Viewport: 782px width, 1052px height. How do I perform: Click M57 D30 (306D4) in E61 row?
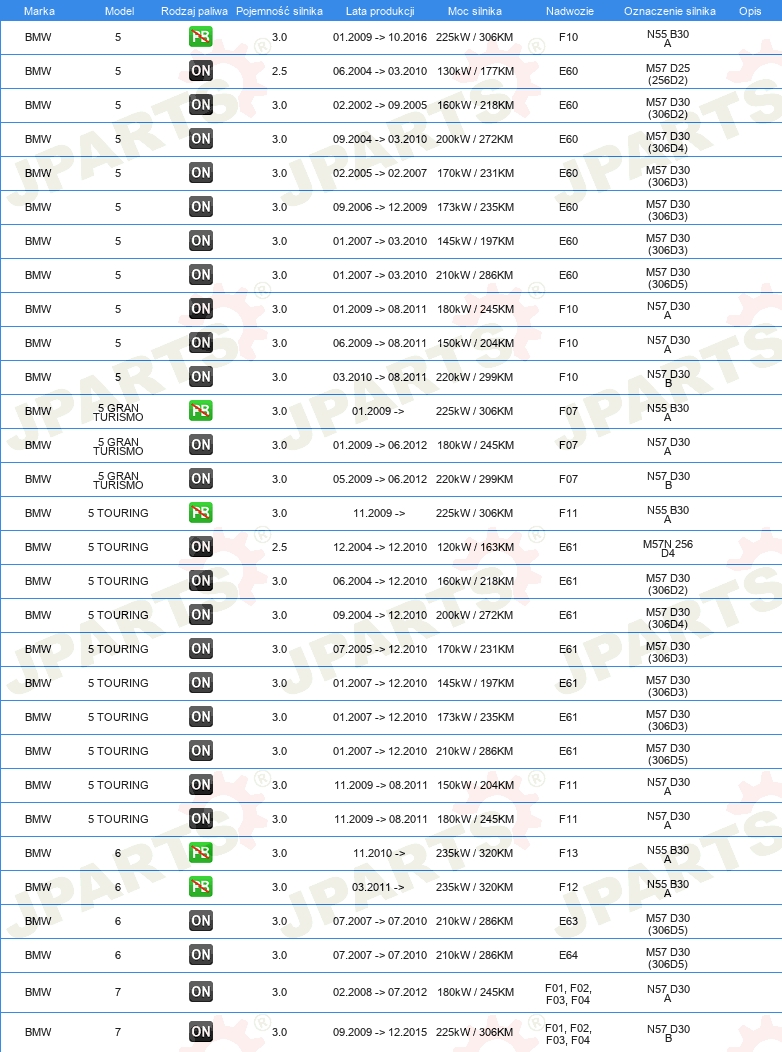coord(668,618)
